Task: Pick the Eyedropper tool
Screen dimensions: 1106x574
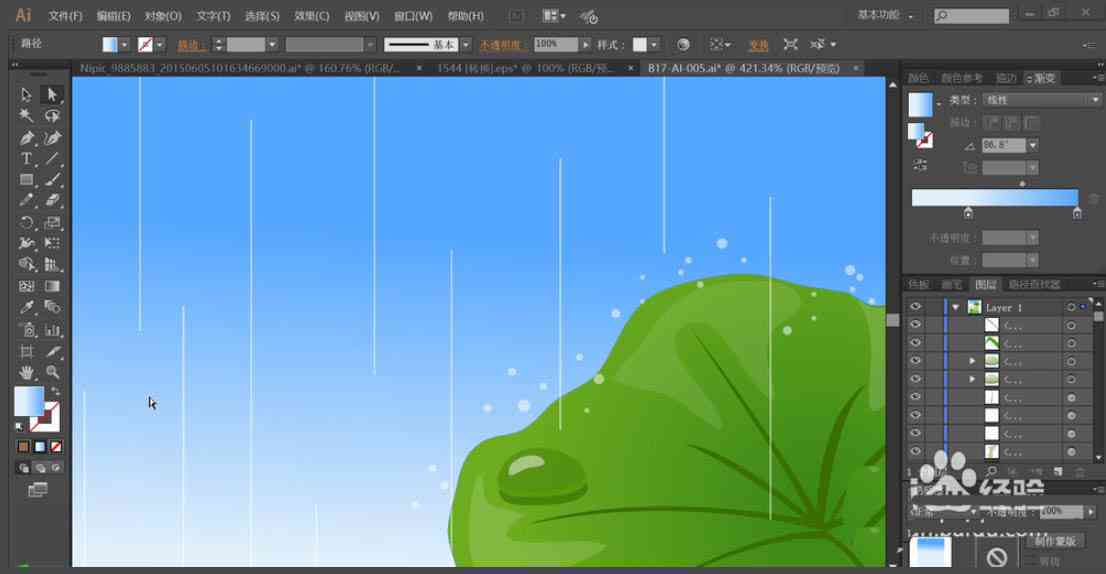Action: (x=27, y=307)
